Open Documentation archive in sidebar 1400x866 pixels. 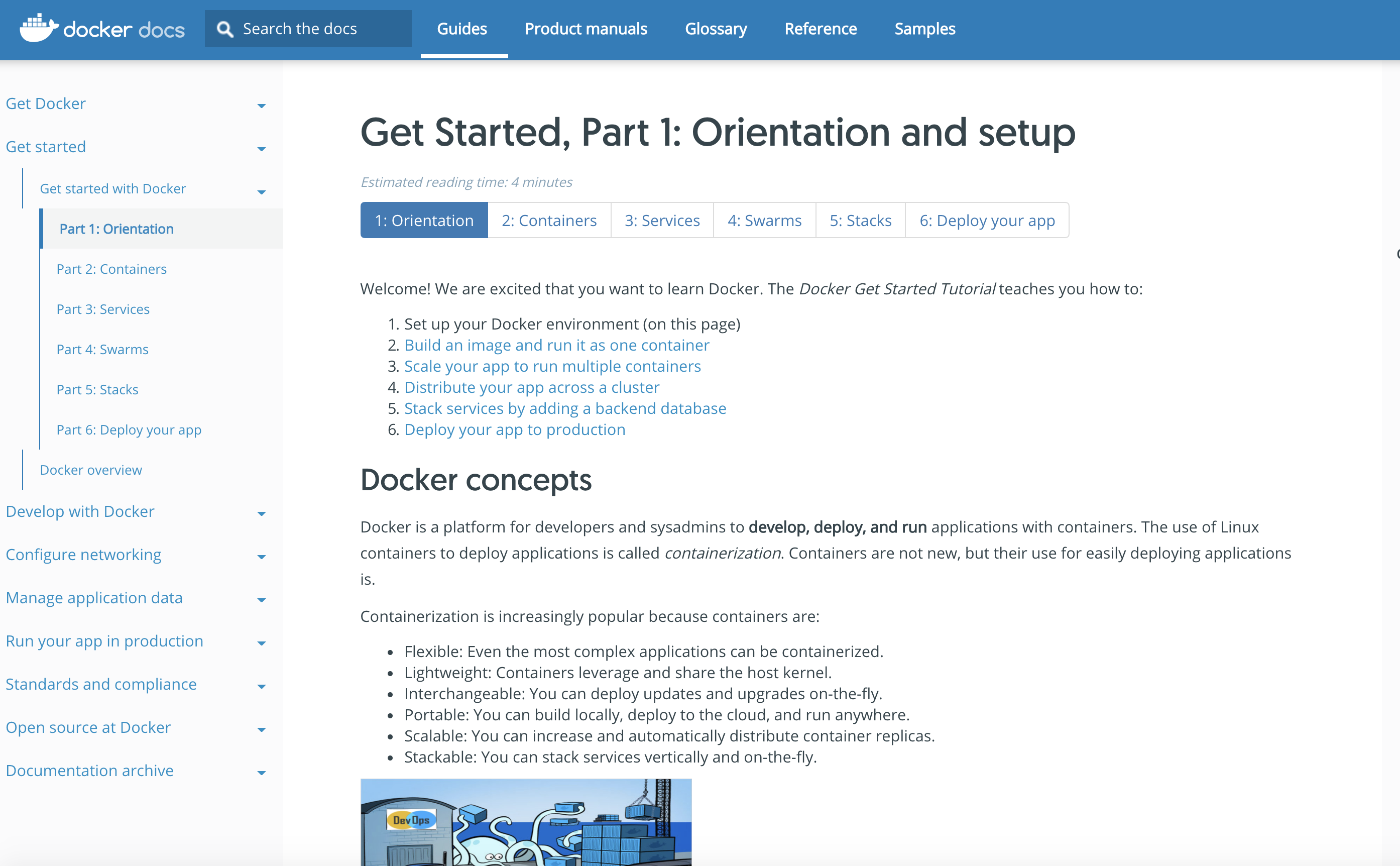89,771
